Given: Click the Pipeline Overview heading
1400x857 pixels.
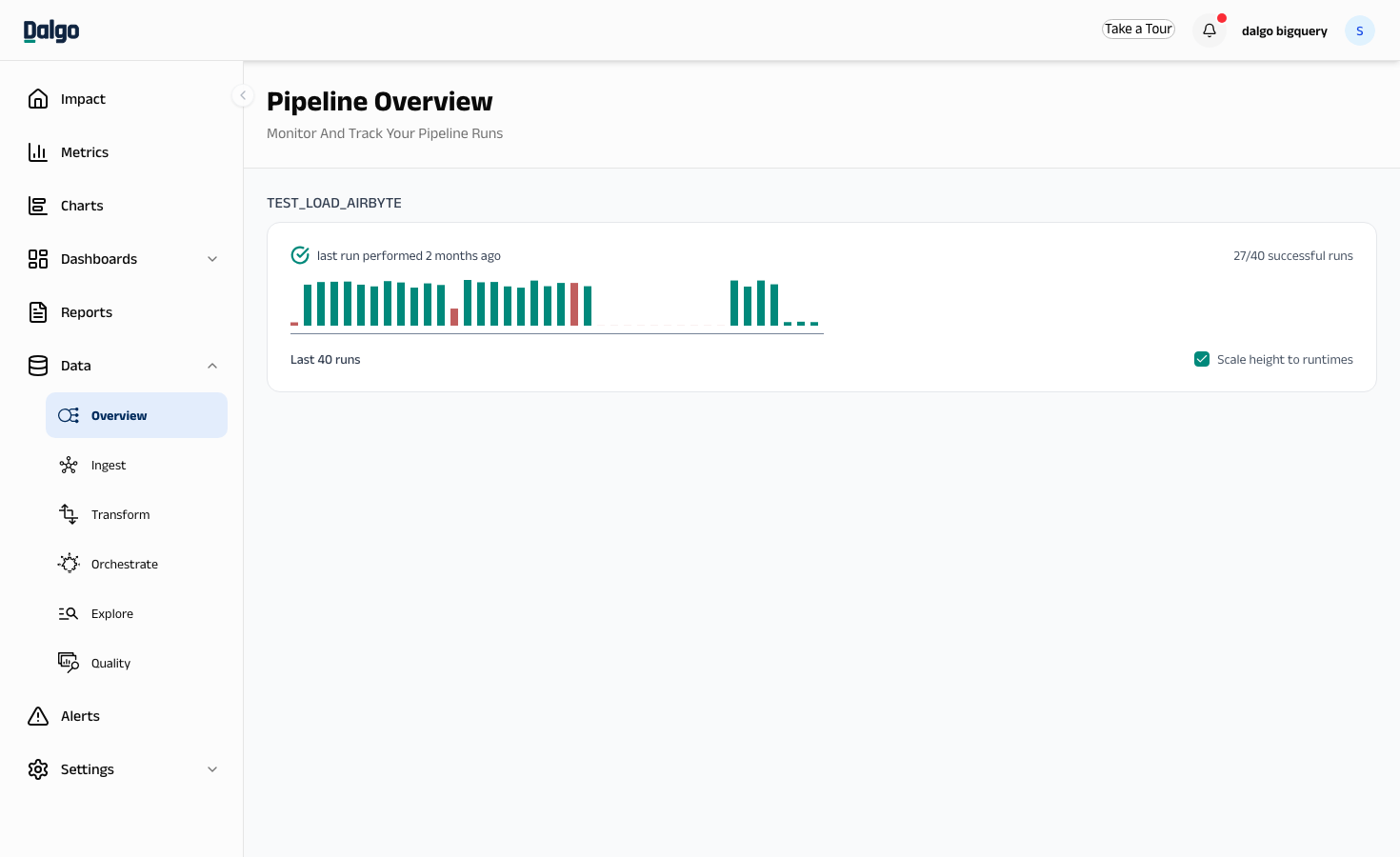Looking at the screenshot, I should pos(380,102).
